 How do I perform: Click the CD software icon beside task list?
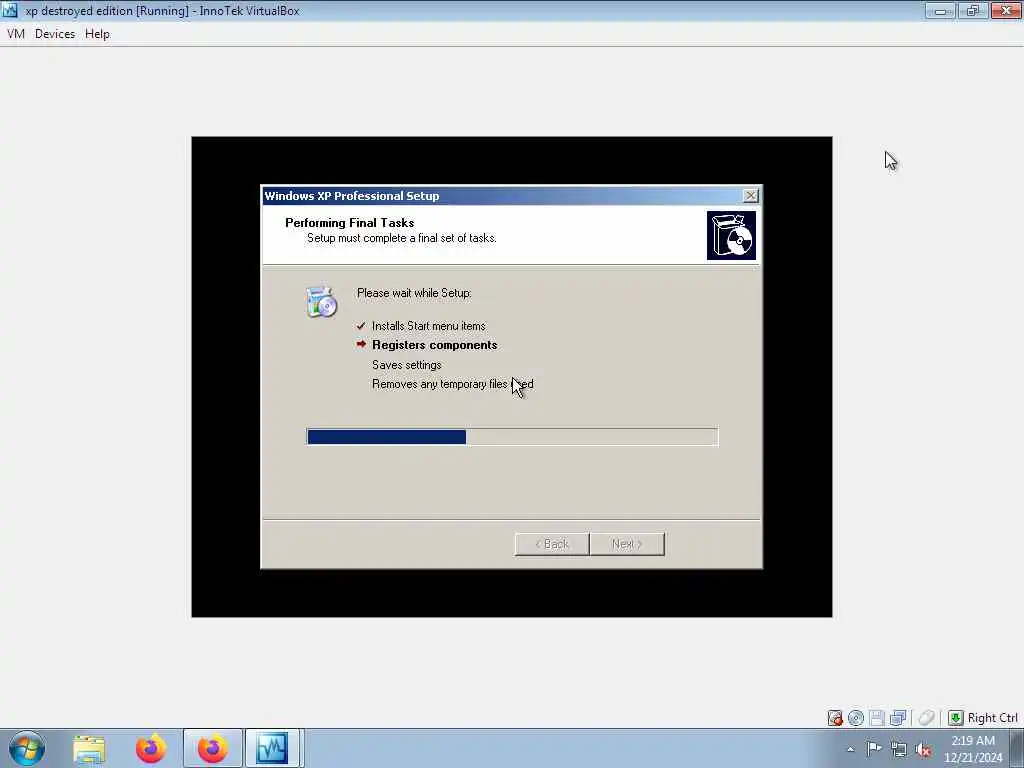(321, 302)
